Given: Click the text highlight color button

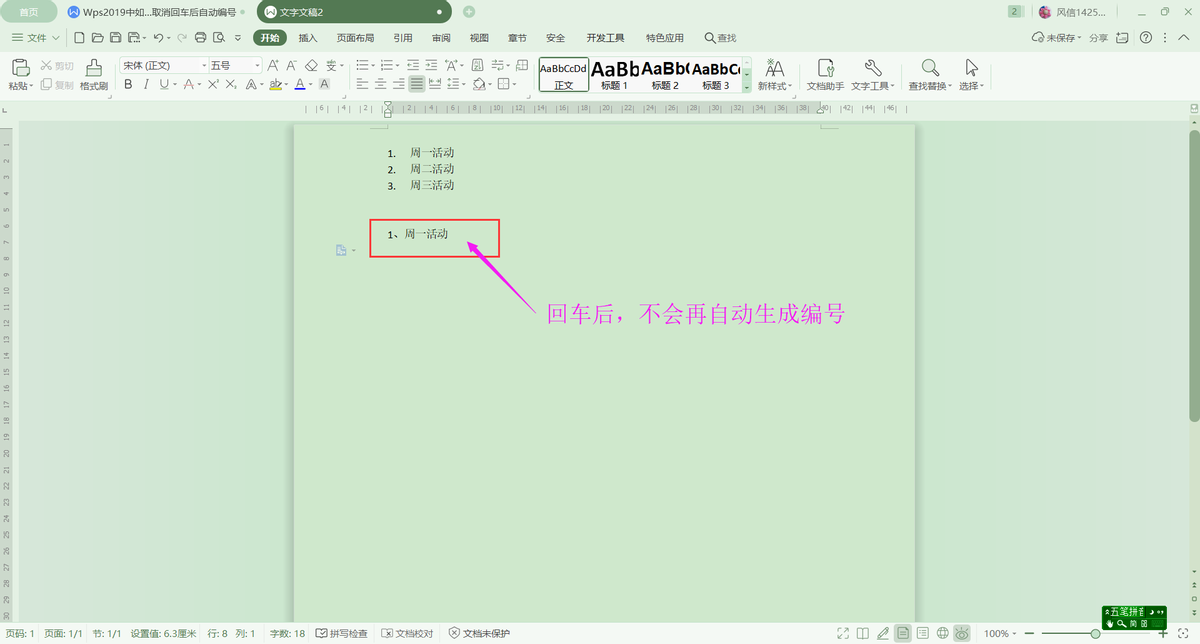Looking at the screenshot, I should click(x=274, y=85).
